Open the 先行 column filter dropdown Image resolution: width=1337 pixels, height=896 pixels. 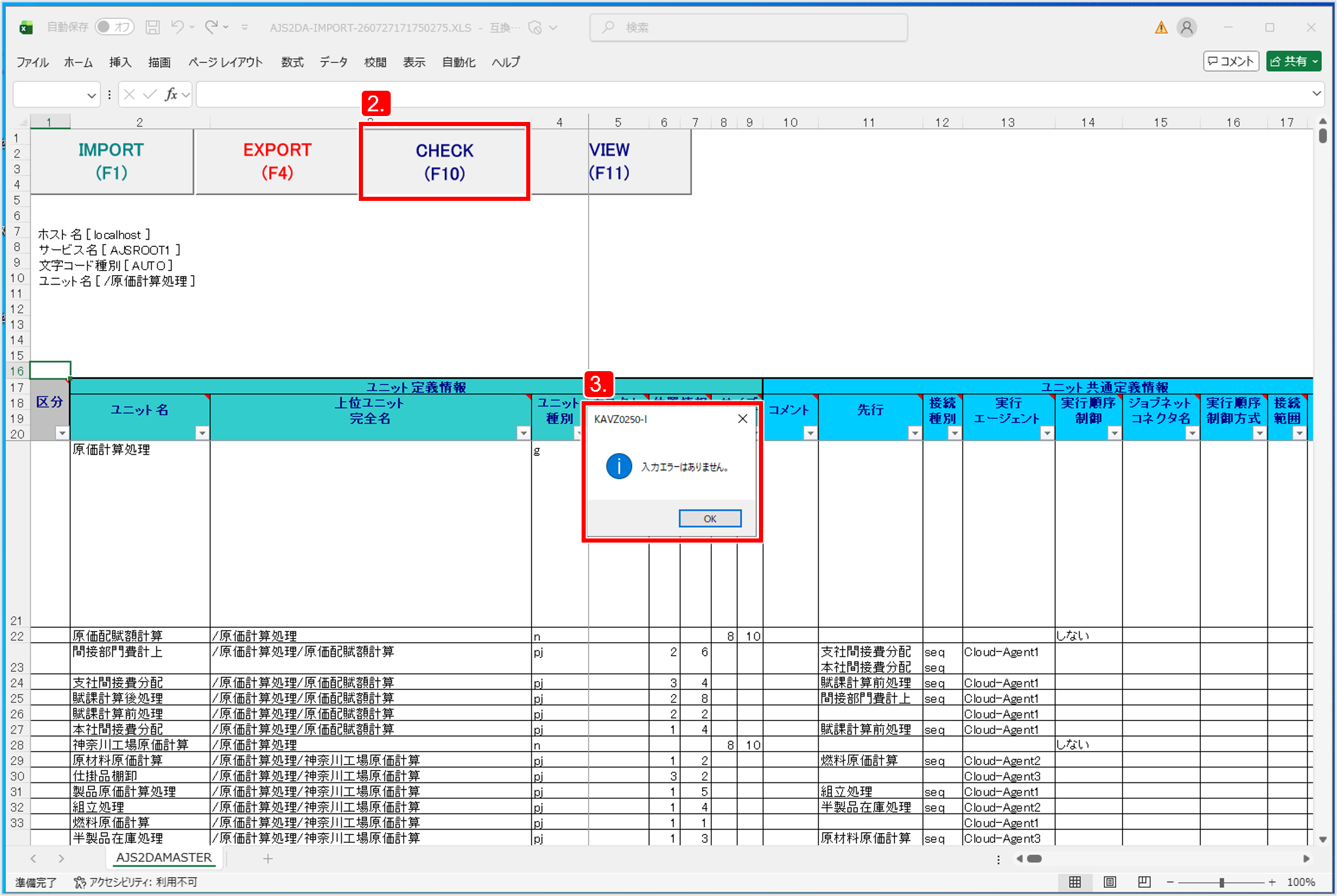(915, 434)
